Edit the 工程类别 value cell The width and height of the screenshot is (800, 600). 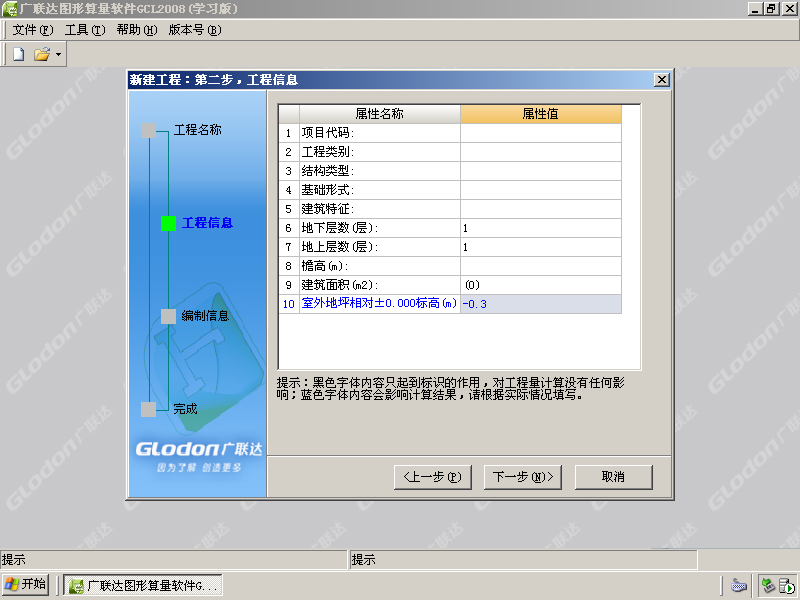click(x=541, y=152)
